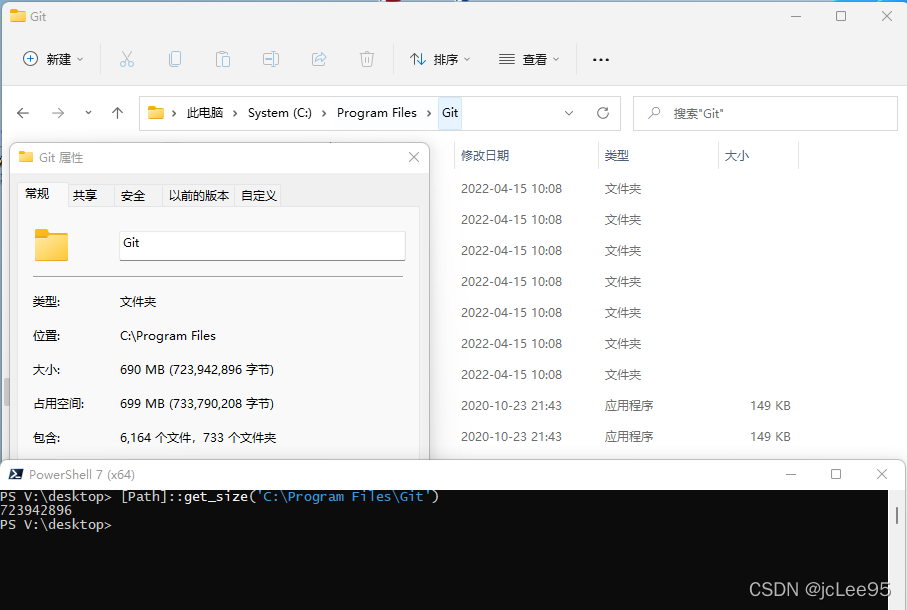Image resolution: width=907 pixels, height=610 pixels.
Task: Expand chevron after Program Files breadcrumb
Action: coord(429,113)
